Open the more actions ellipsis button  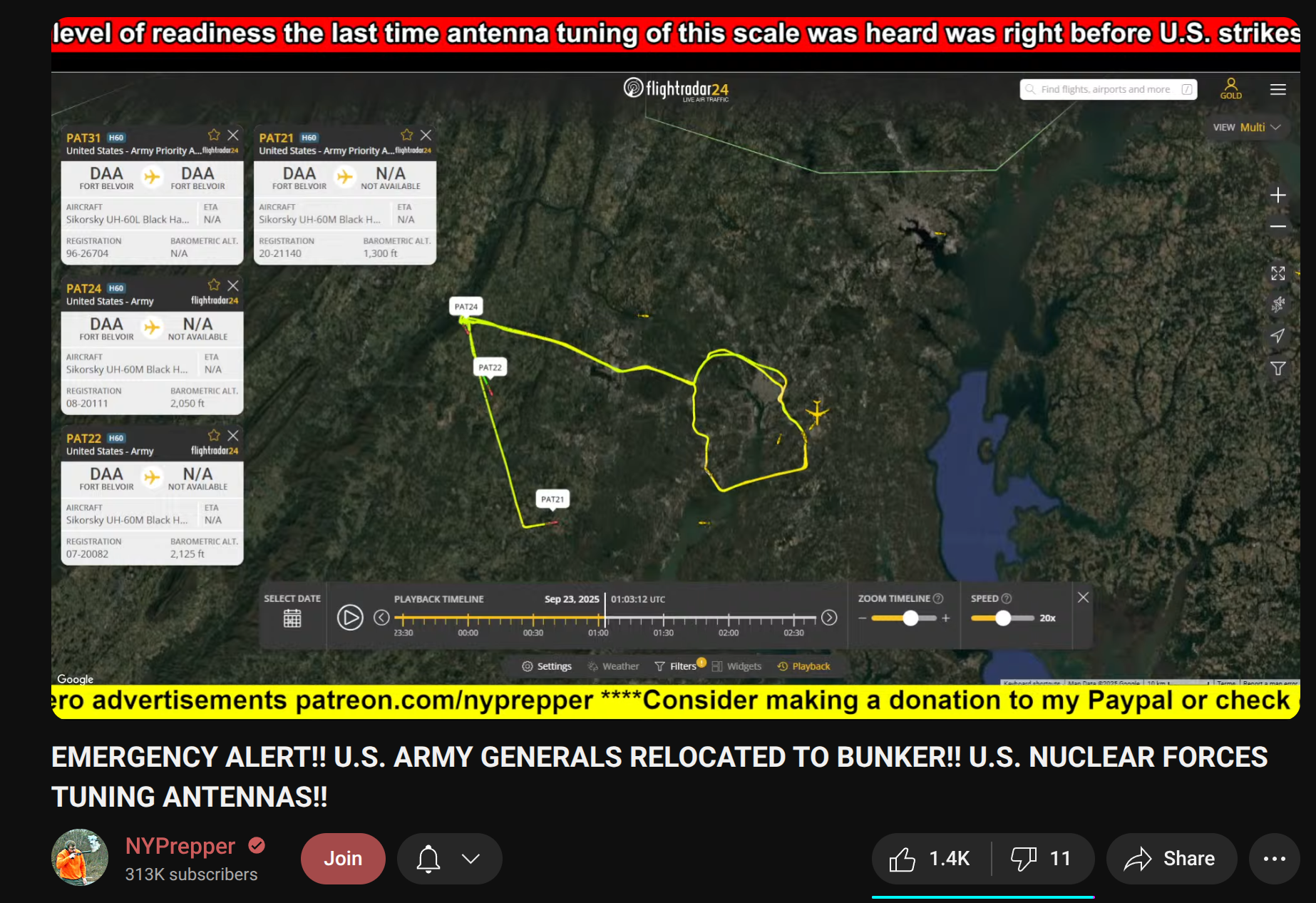pos(1274,859)
